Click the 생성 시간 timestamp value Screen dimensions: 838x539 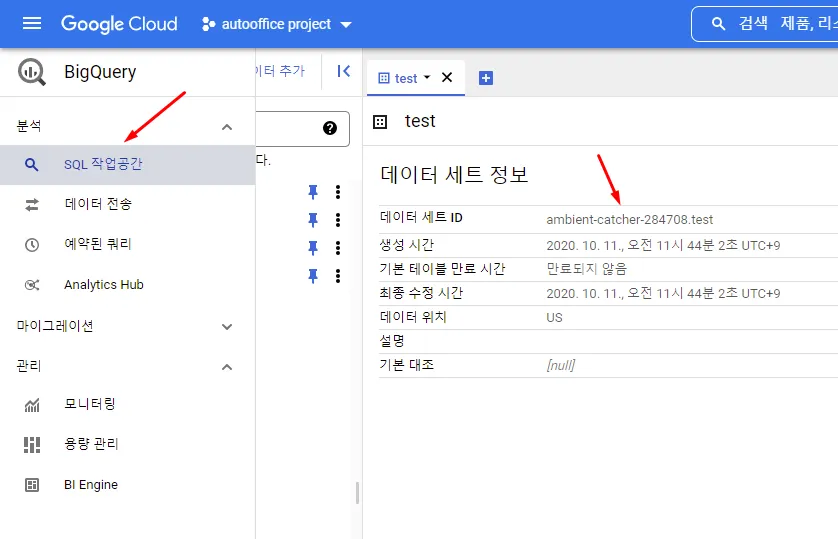(663, 245)
